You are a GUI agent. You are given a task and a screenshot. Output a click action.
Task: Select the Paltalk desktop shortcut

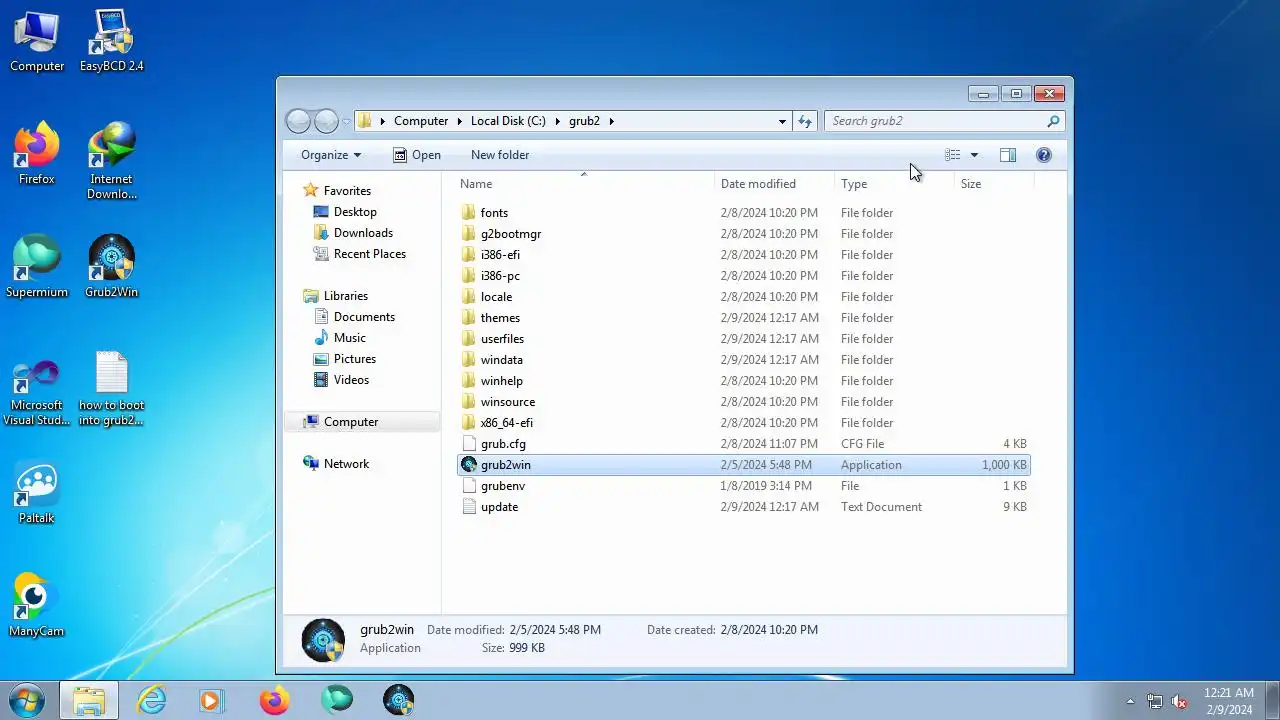pyautogui.click(x=37, y=494)
